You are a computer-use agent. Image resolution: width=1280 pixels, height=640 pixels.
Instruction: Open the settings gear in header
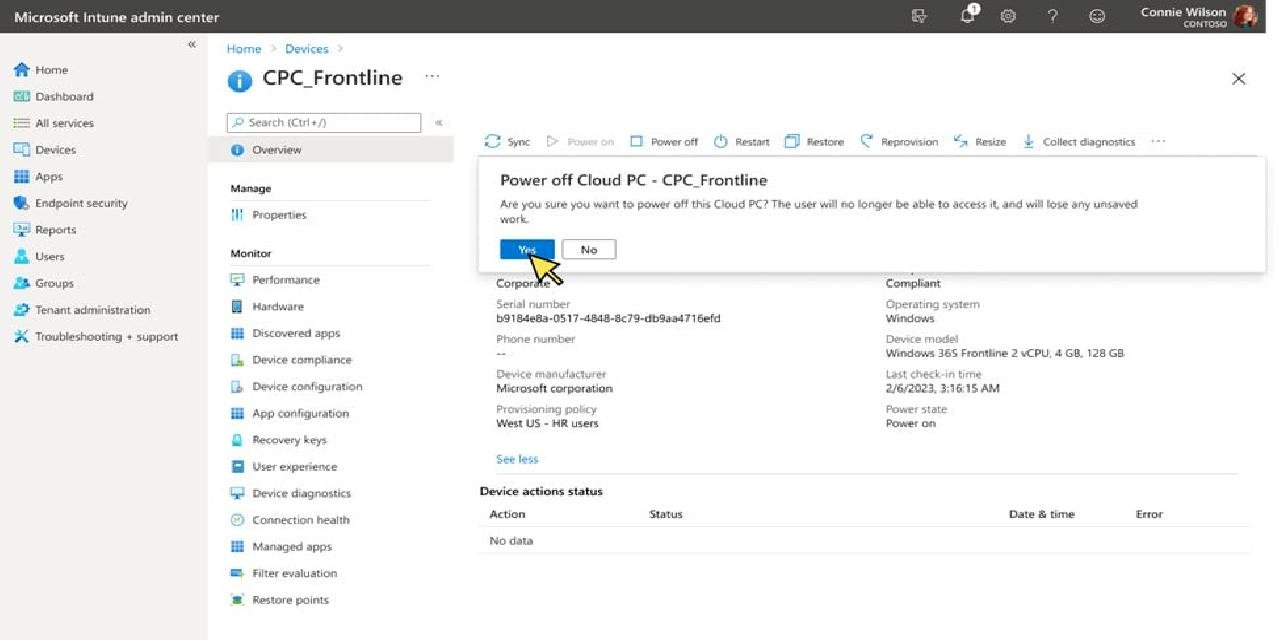pyautogui.click(x=1008, y=16)
